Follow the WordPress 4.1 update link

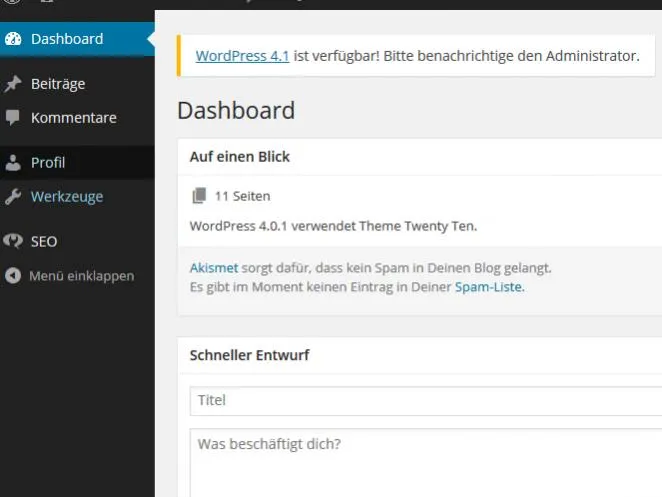tap(242, 56)
